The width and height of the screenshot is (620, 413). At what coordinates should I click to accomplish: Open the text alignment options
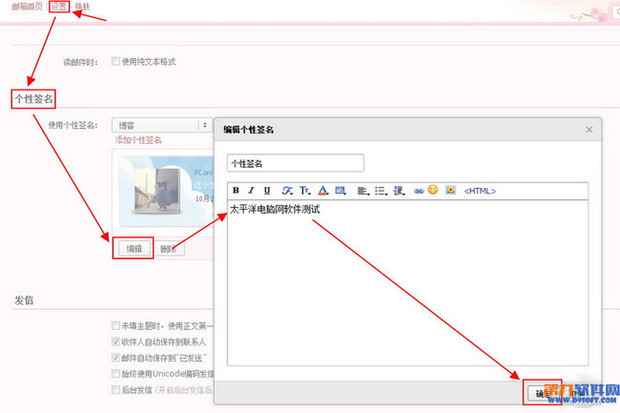pyautogui.click(x=363, y=191)
